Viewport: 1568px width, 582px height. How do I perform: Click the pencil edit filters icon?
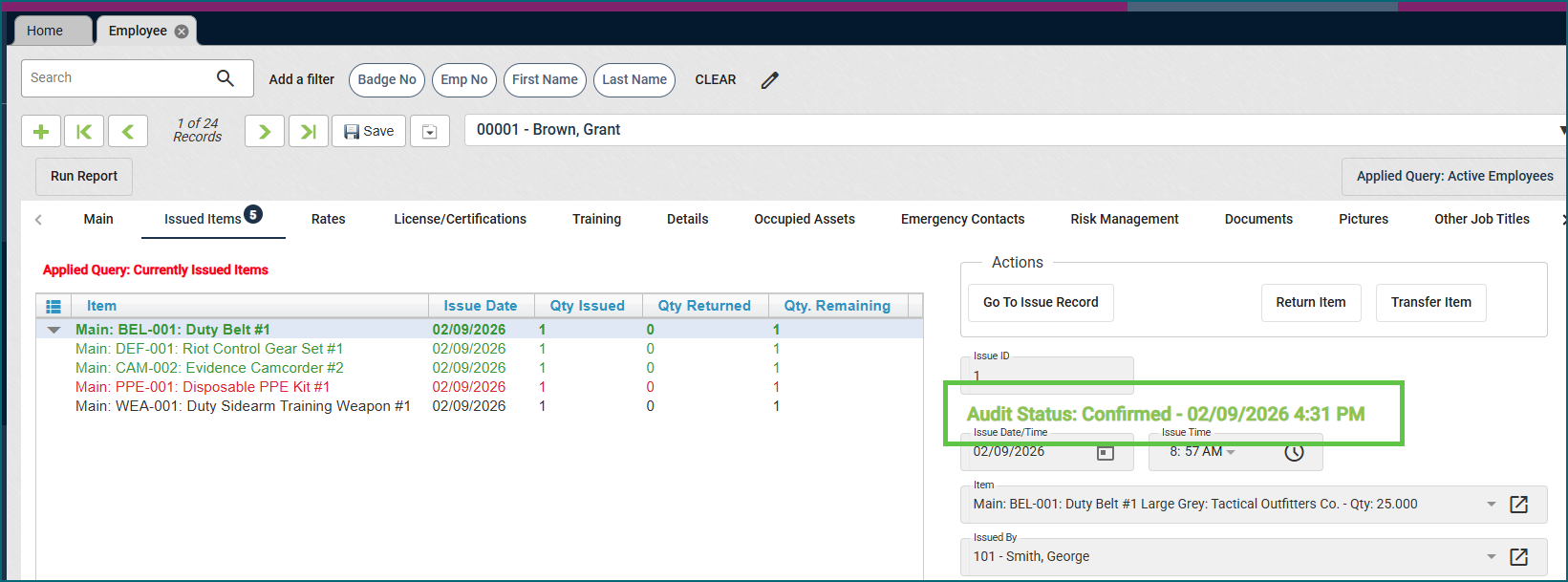(x=770, y=80)
